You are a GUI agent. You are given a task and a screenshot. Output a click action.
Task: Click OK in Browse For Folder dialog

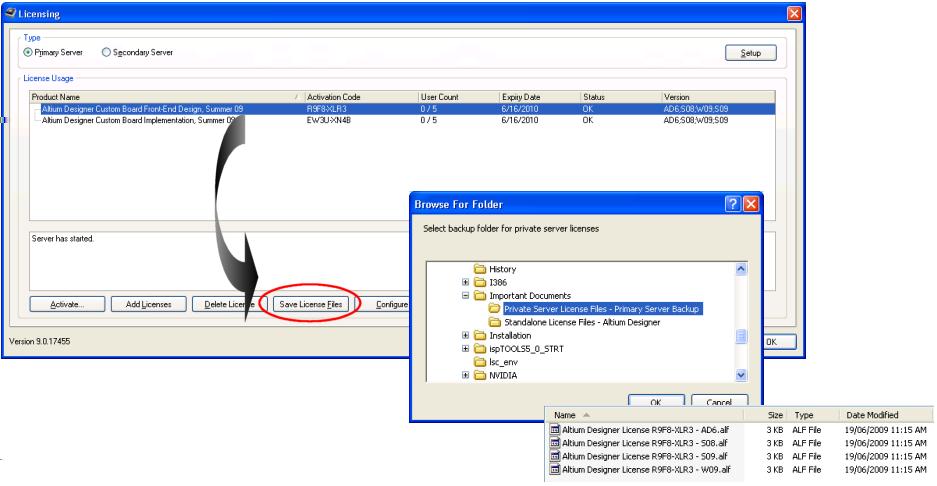tap(656, 402)
